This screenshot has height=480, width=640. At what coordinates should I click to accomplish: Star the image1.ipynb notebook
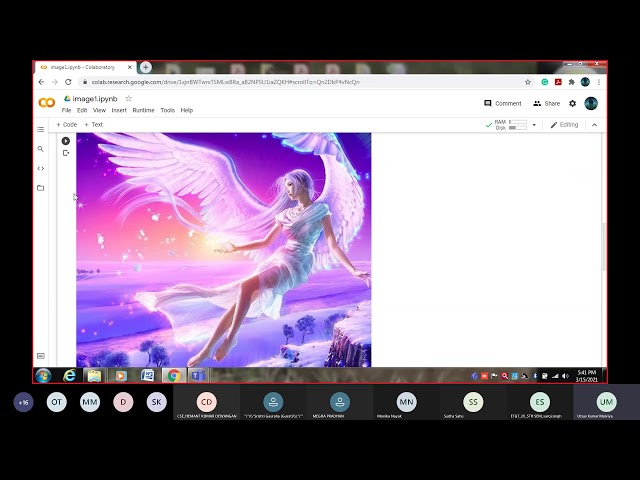pyautogui.click(x=129, y=98)
